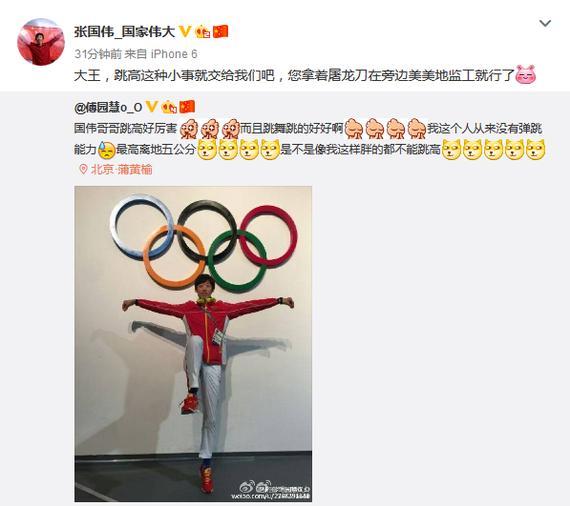570x506 pixels.
Task: Open the post options chevron menu
Action: (x=545, y=24)
